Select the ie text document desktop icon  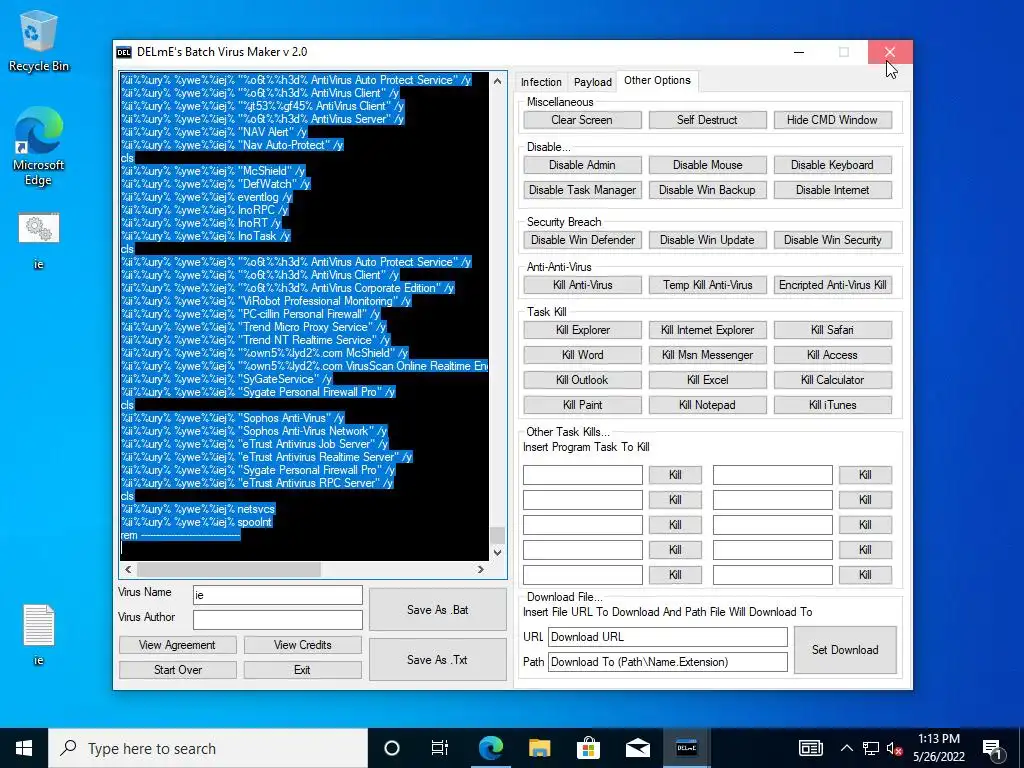(39, 635)
